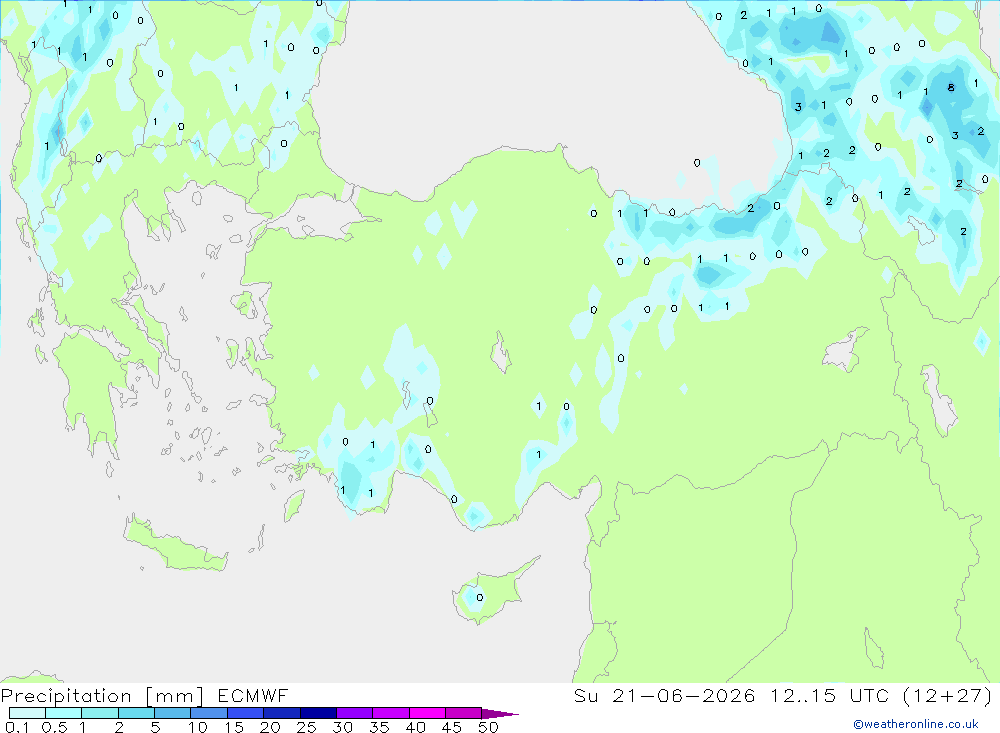Click the '[mm]' unit label
This screenshot has height=733, width=1000.
(174, 696)
